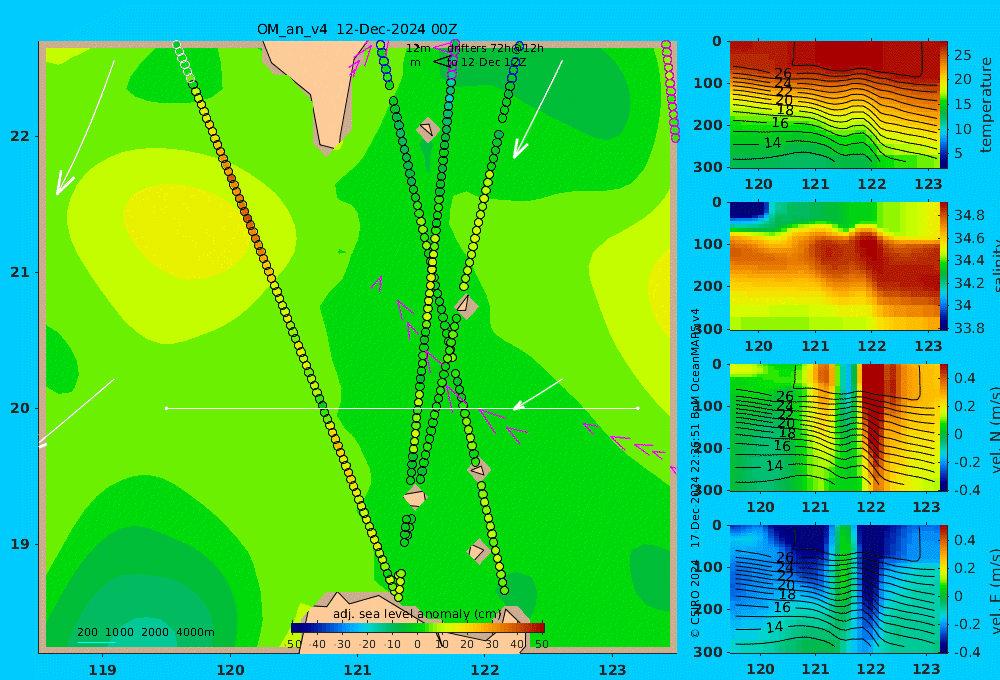Select the eastward velocity section panel
Viewport: 1000px width, 680px height.
tap(834, 589)
